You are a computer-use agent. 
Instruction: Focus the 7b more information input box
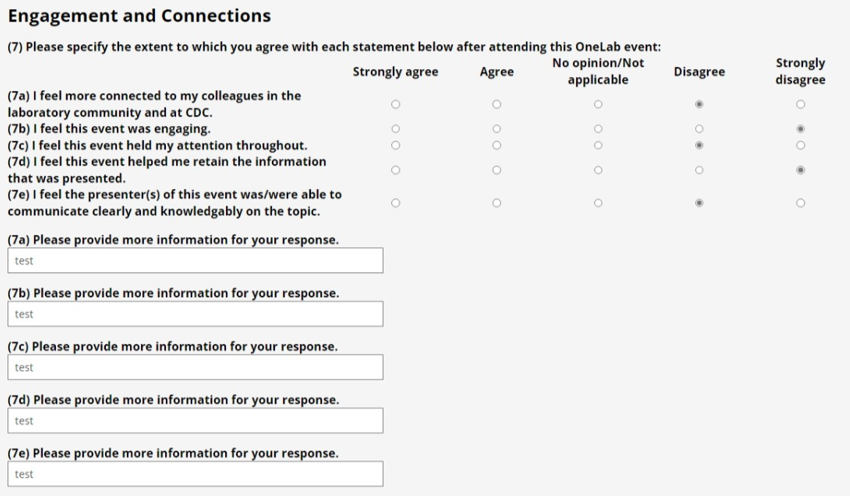(x=195, y=314)
